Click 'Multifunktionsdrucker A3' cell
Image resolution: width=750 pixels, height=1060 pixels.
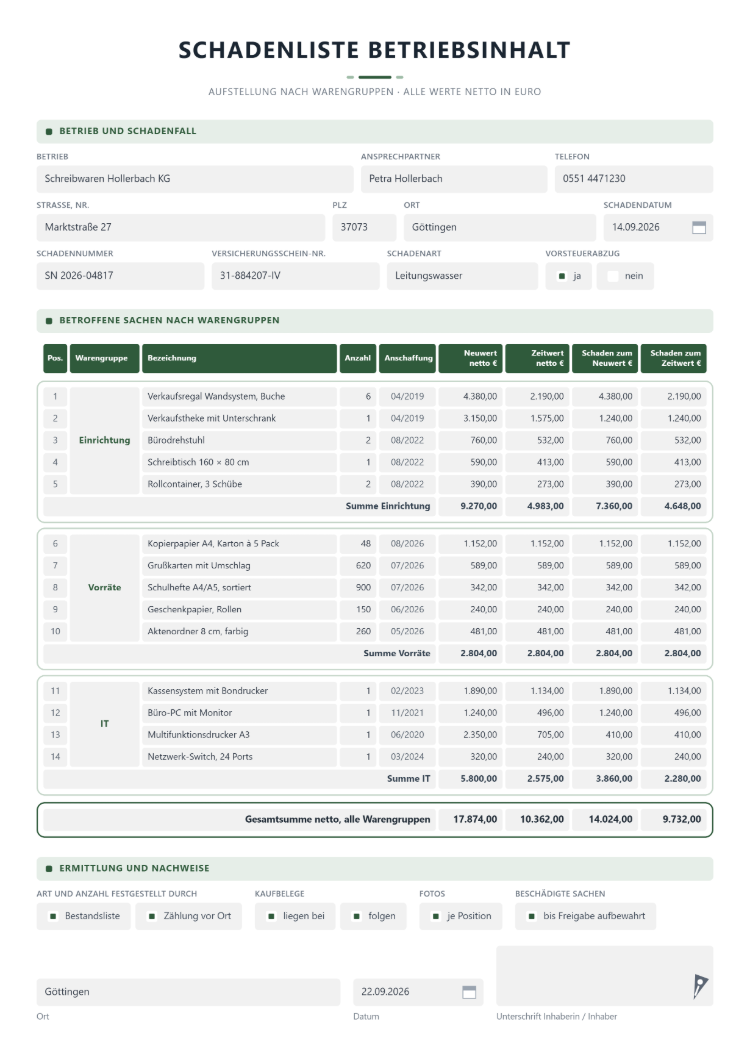(x=239, y=735)
